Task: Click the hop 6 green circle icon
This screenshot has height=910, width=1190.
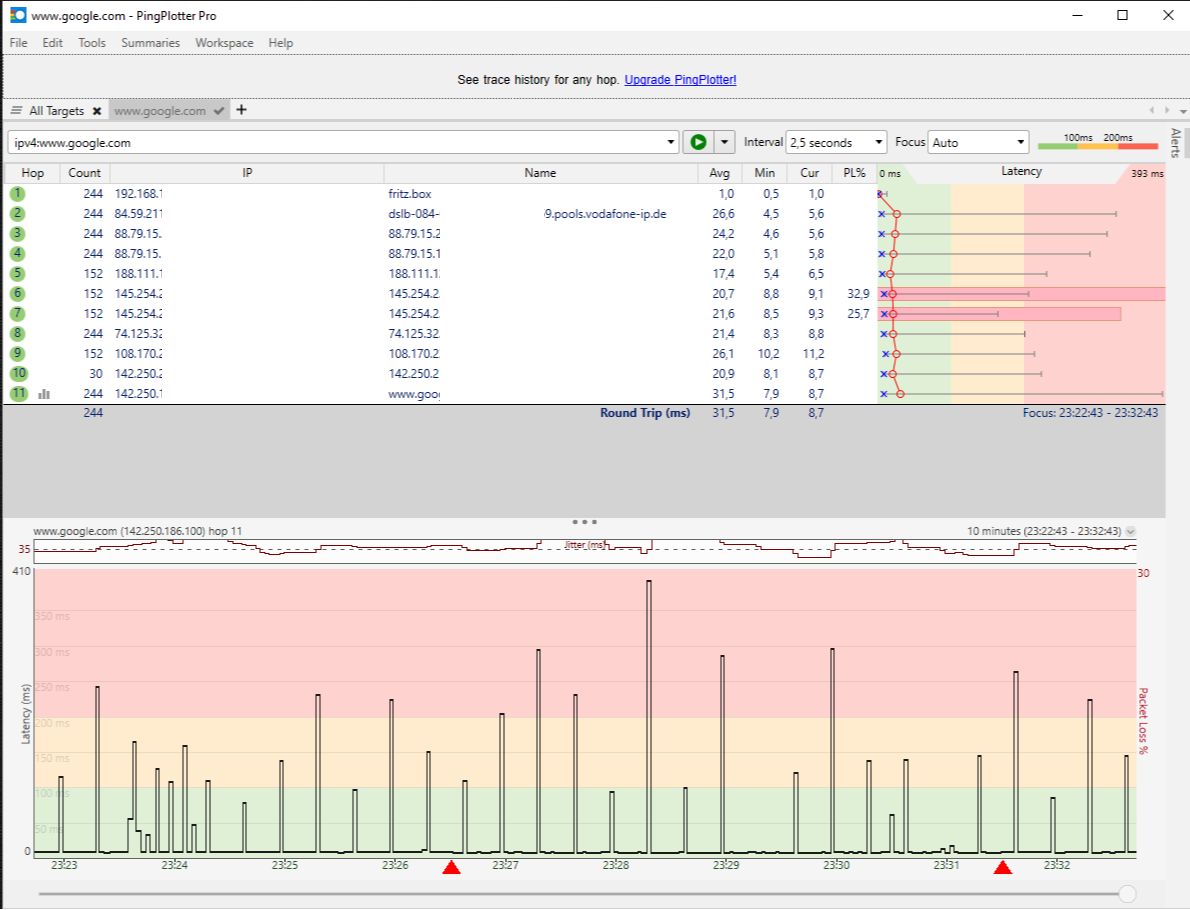Action: (x=17, y=294)
